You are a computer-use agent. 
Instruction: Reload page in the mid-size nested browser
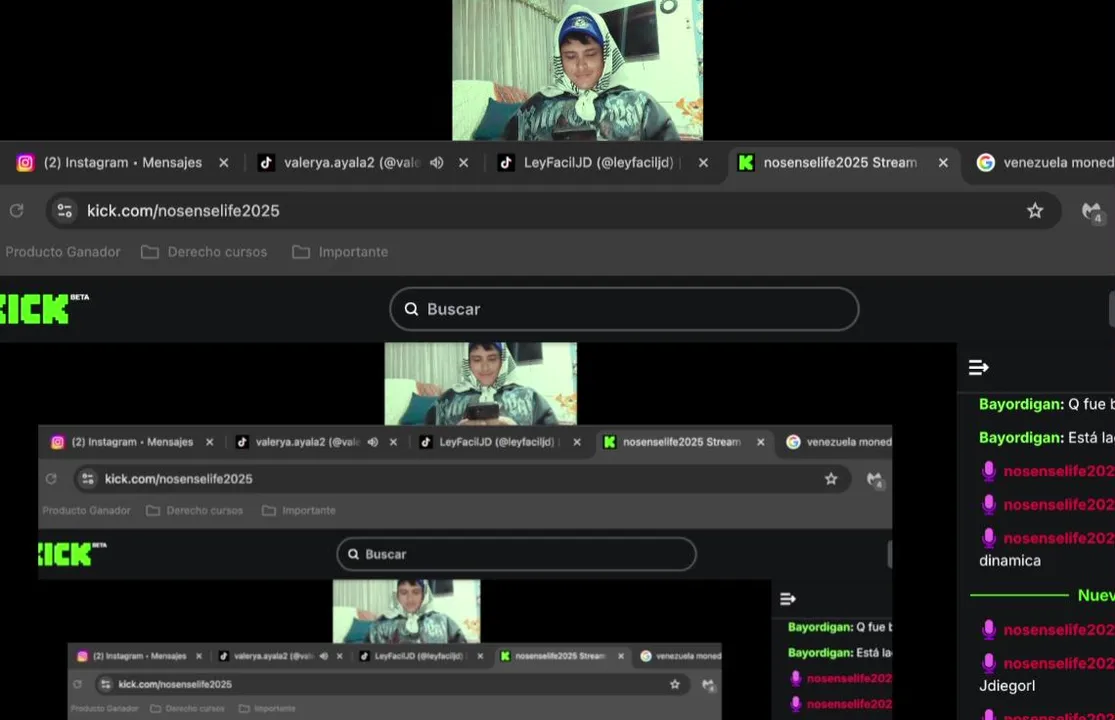pyautogui.click(x=51, y=479)
